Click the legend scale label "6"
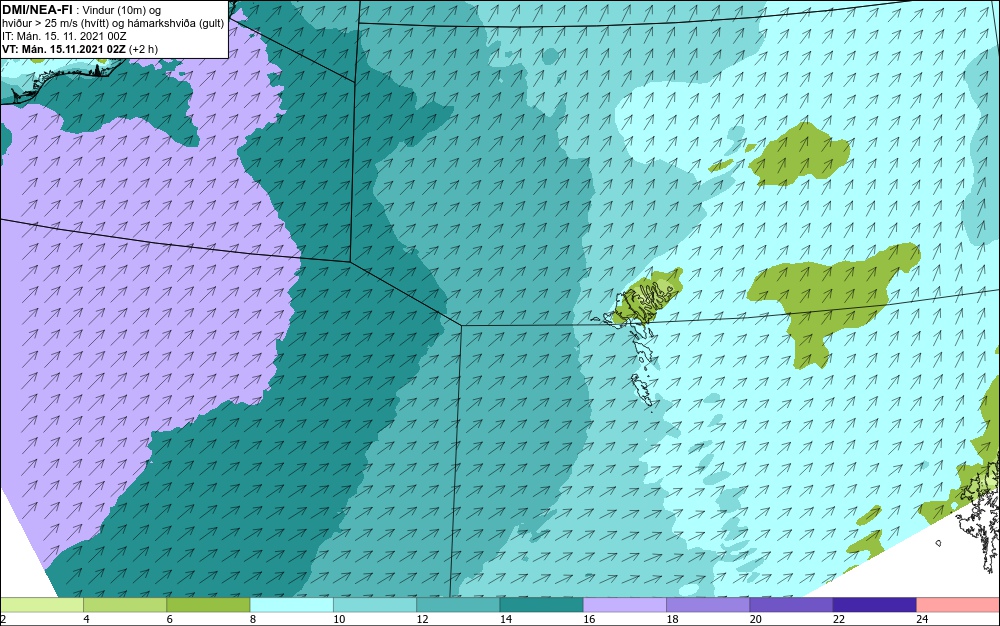Viewport: 1000px width, 626px height. click(x=170, y=619)
